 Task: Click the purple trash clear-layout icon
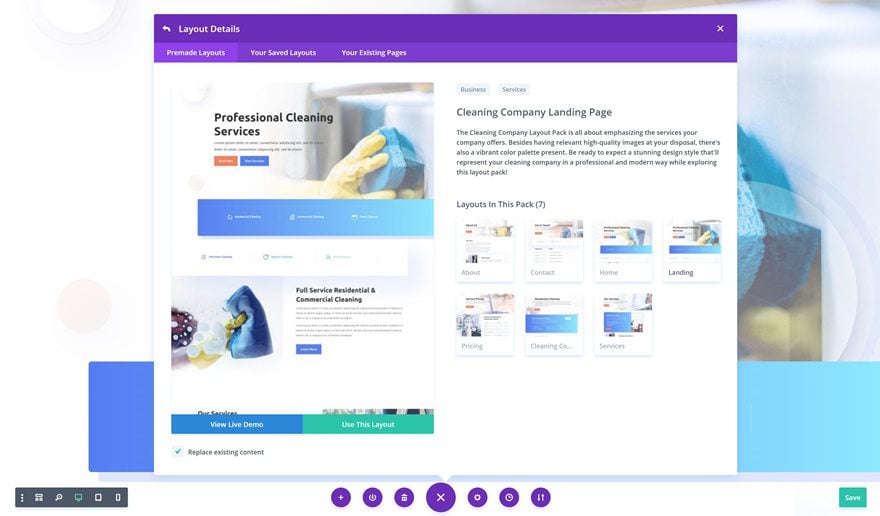(404, 497)
